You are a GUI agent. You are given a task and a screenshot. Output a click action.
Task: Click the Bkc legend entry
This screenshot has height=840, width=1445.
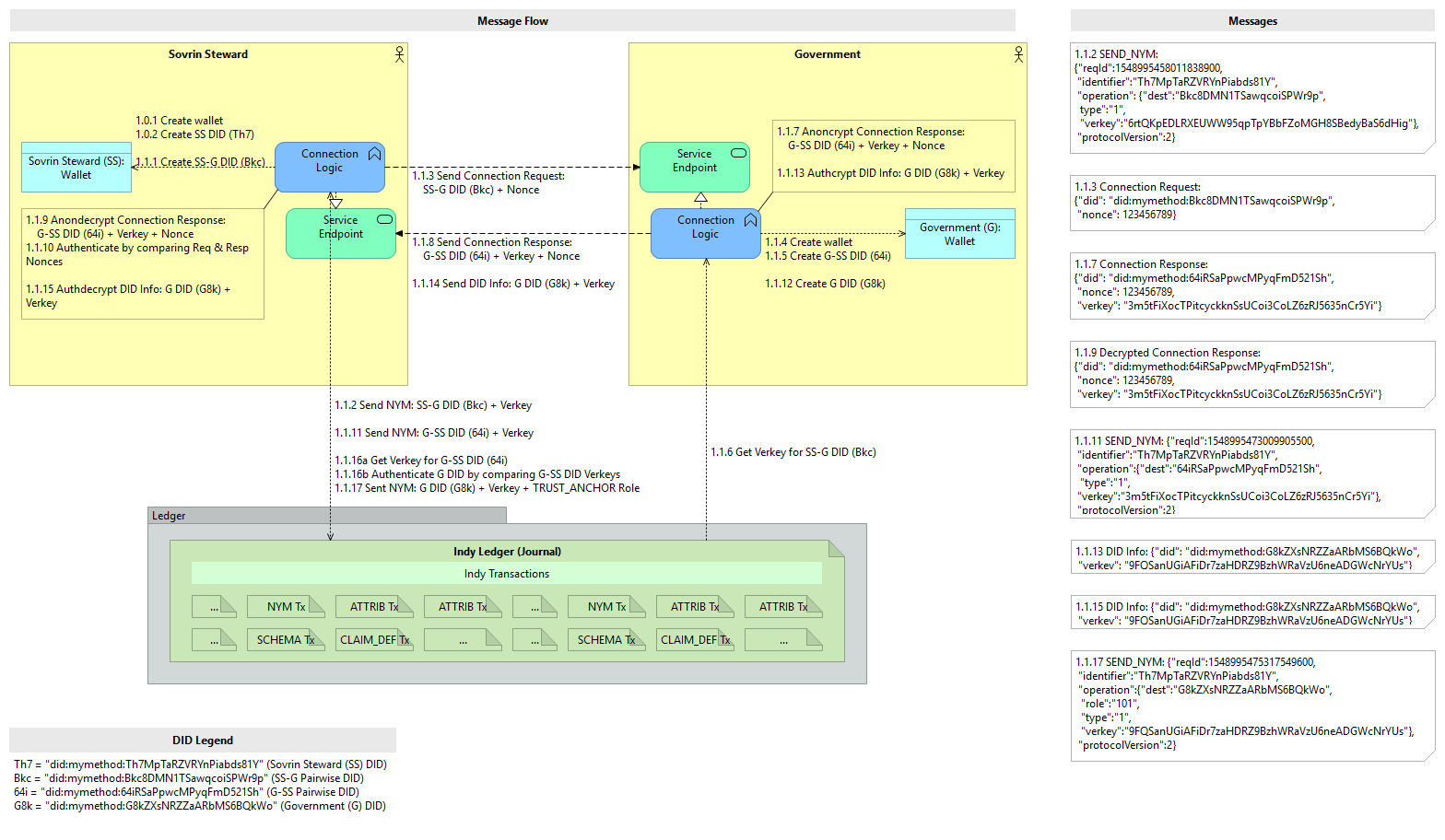point(189,778)
